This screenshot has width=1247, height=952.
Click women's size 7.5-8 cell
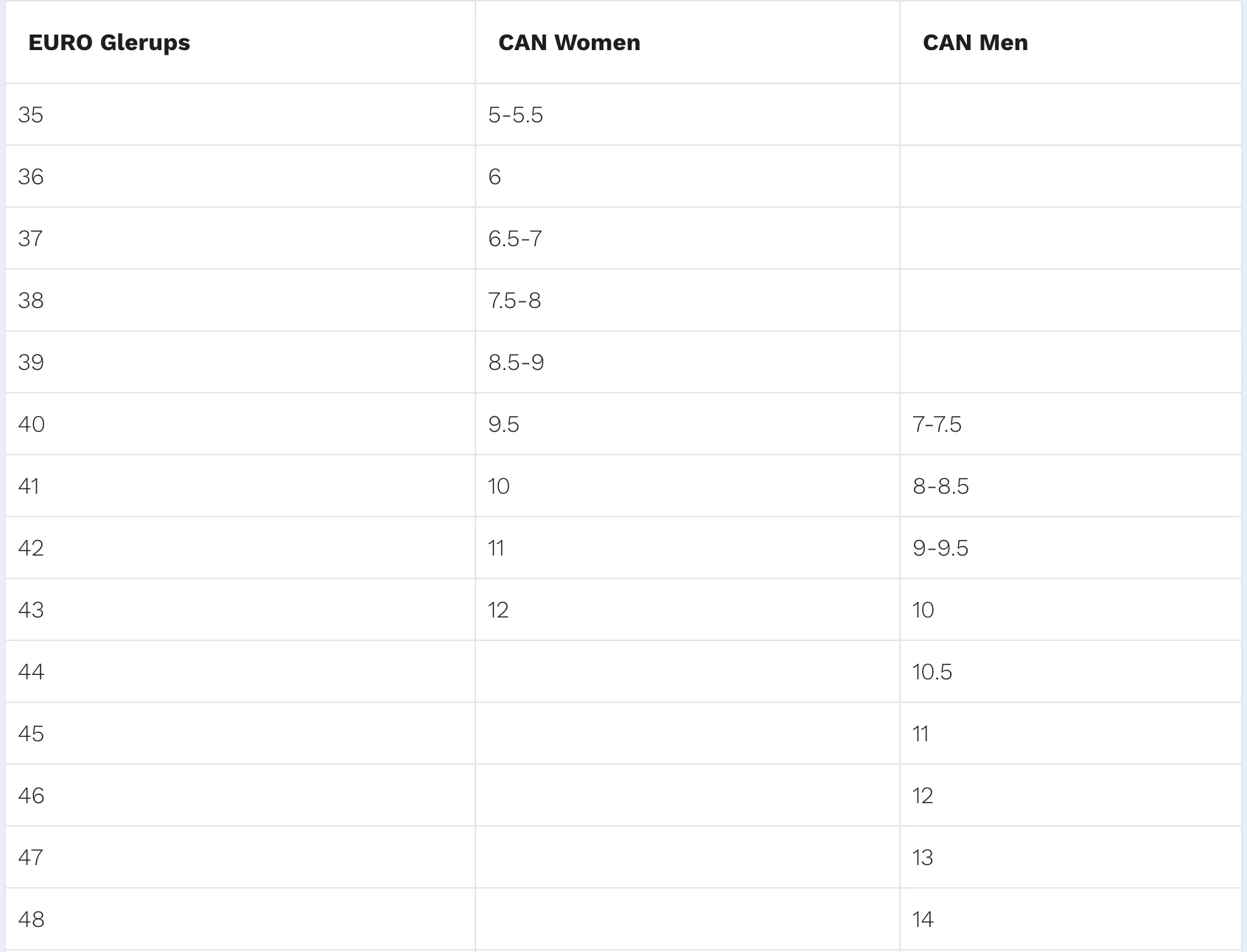pyautogui.click(x=688, y=301)
